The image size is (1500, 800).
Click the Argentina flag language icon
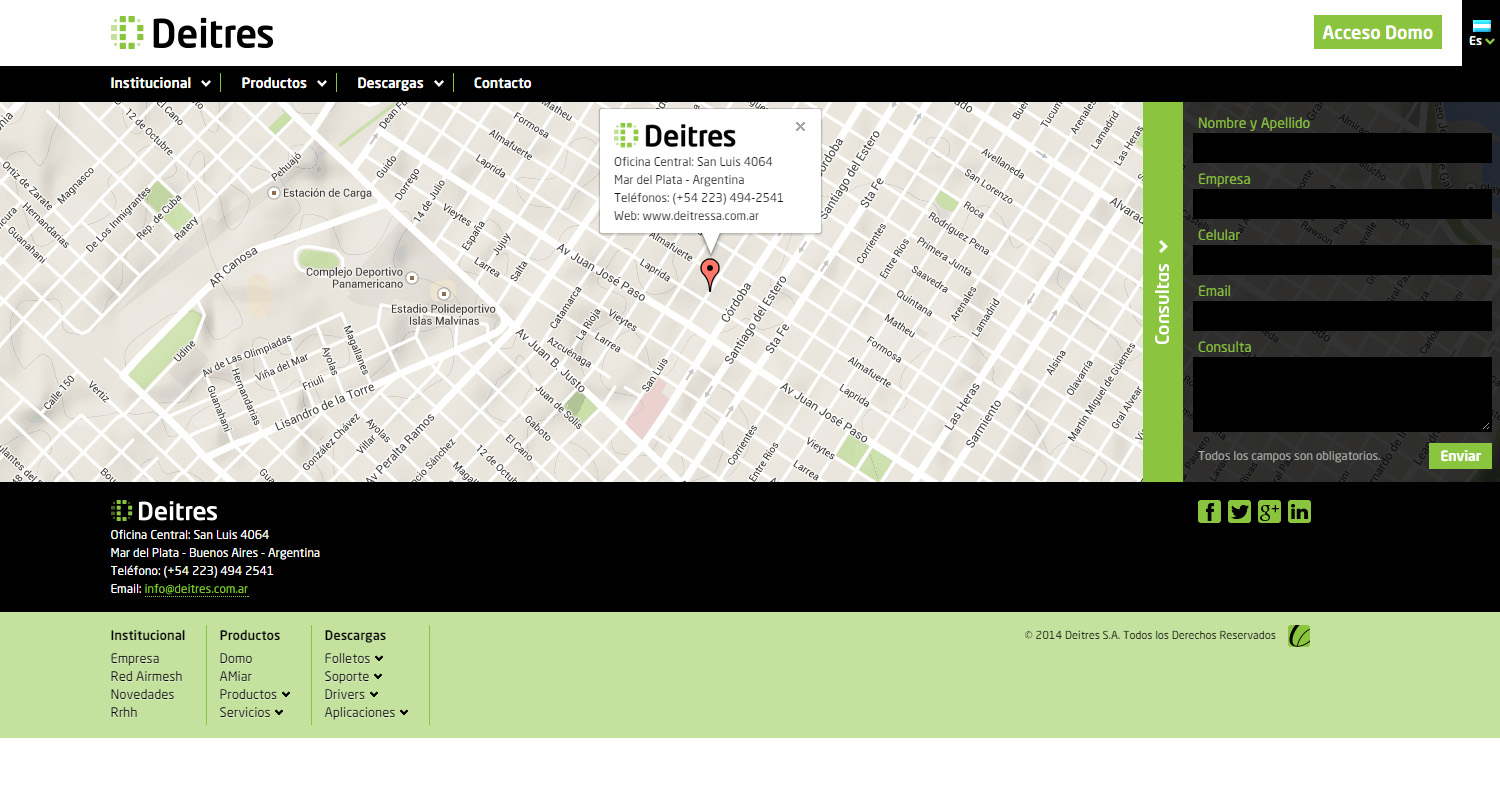(x=1482, y=26)
